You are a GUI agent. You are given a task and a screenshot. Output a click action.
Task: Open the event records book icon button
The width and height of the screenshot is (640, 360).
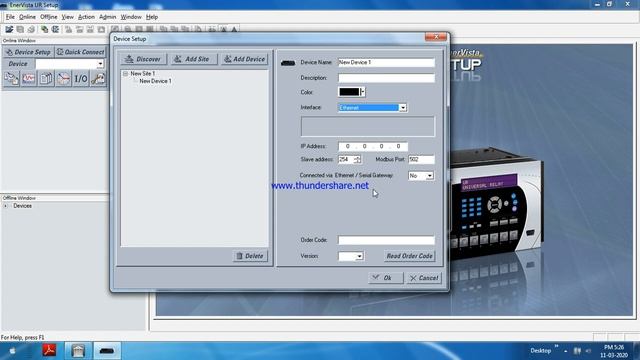click(46, 78)
